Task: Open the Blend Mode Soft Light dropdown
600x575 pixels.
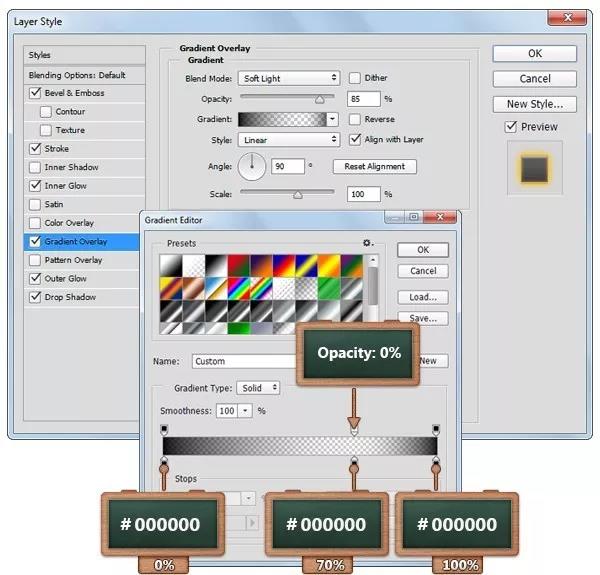Action: click(x=289, y=78)
